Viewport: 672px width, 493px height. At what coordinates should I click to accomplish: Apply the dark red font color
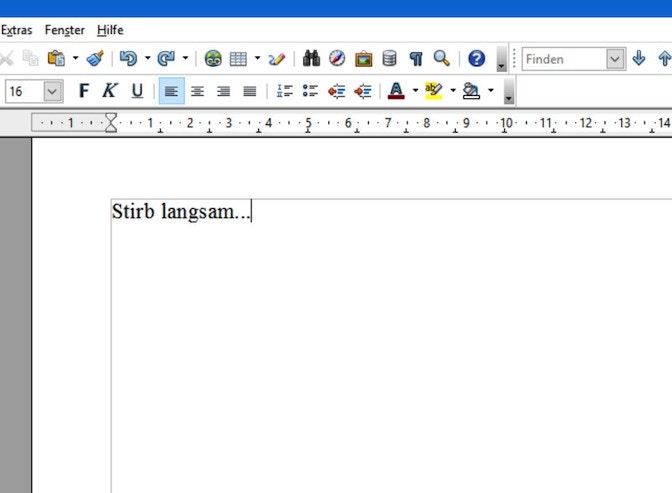[x=396, y=90]
